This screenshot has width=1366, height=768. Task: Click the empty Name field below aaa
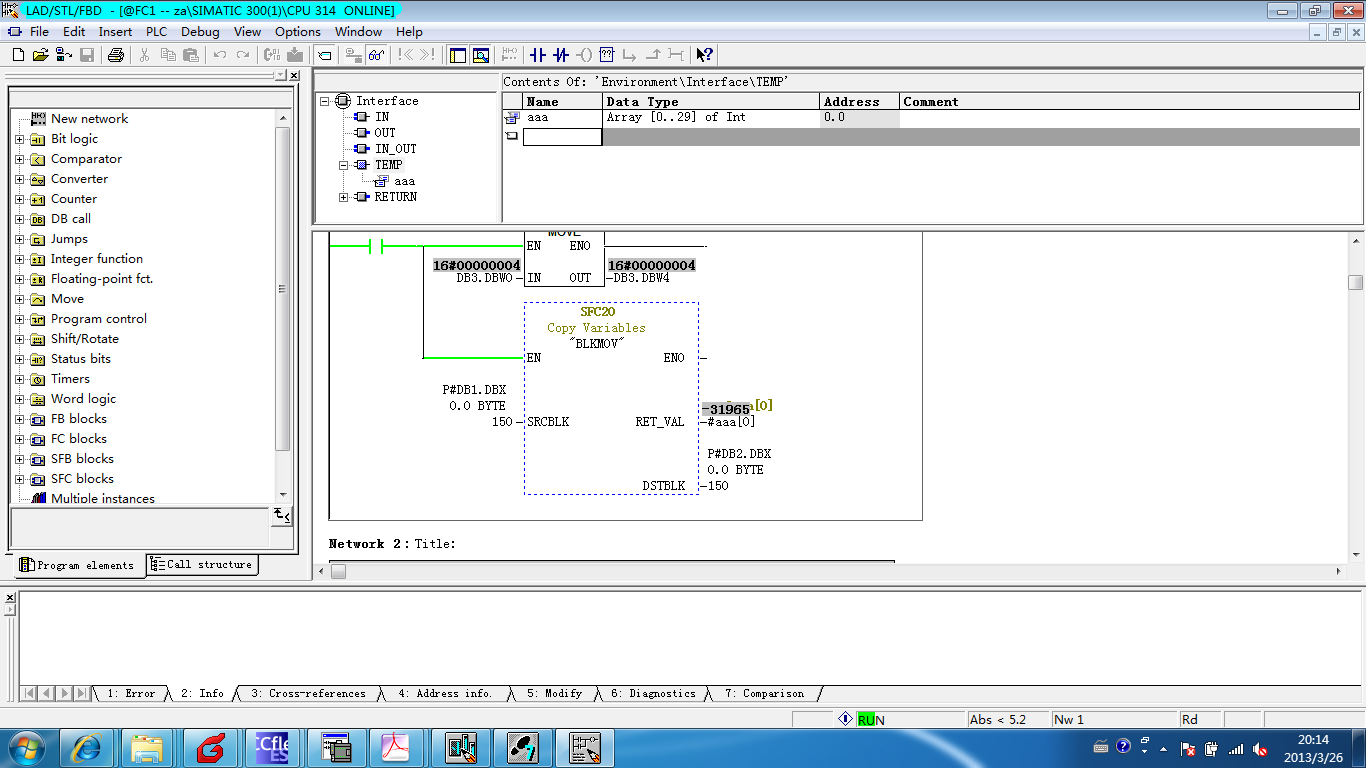click(x=562, y=137)
